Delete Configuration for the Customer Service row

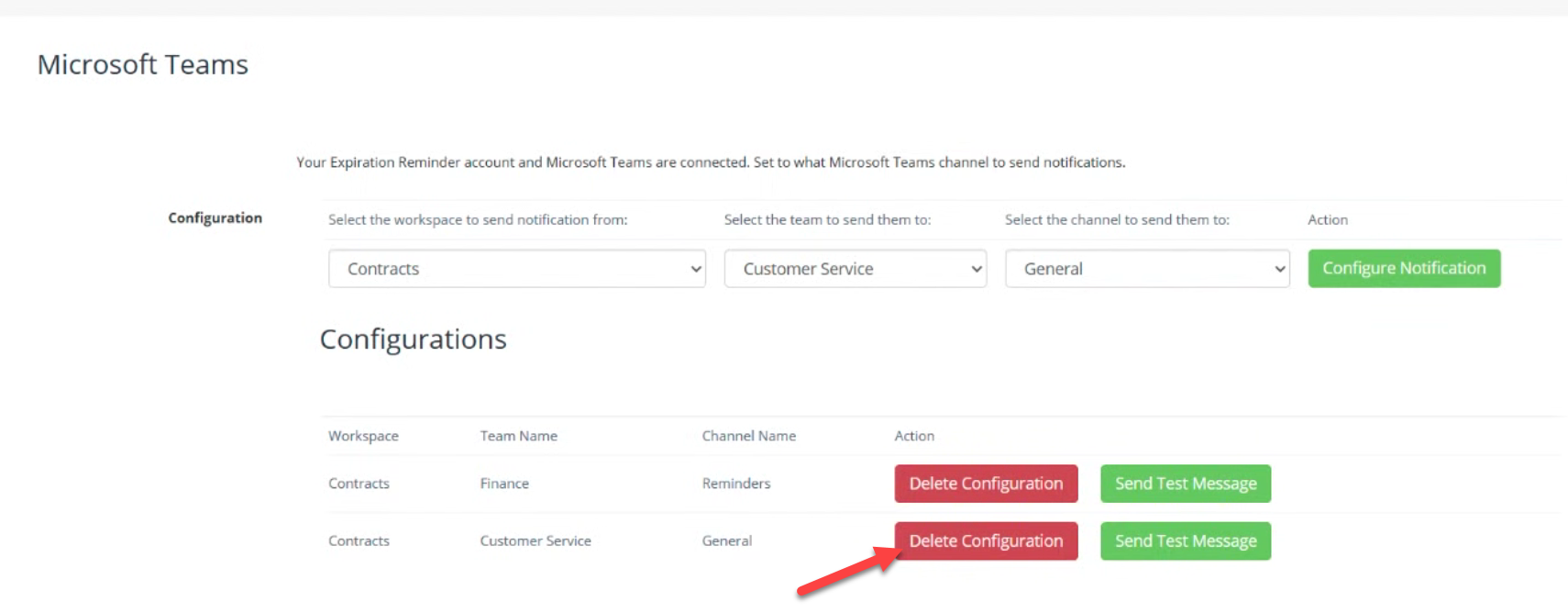(986, 541)
